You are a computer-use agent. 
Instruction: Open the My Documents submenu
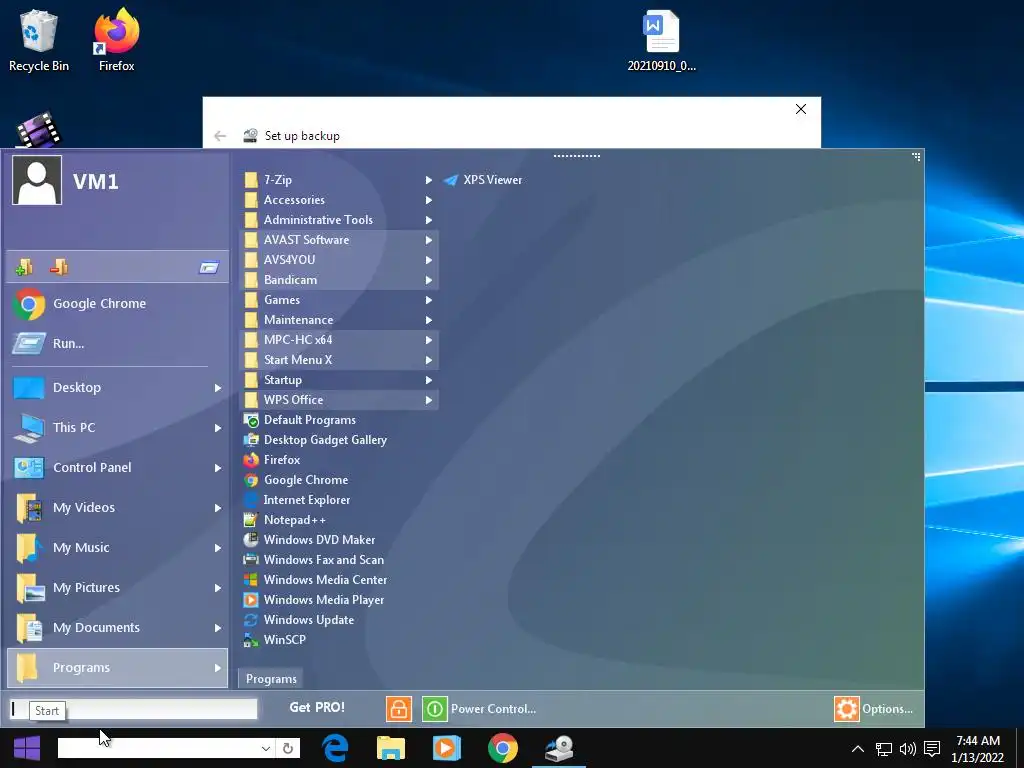(x=118, y=628)
